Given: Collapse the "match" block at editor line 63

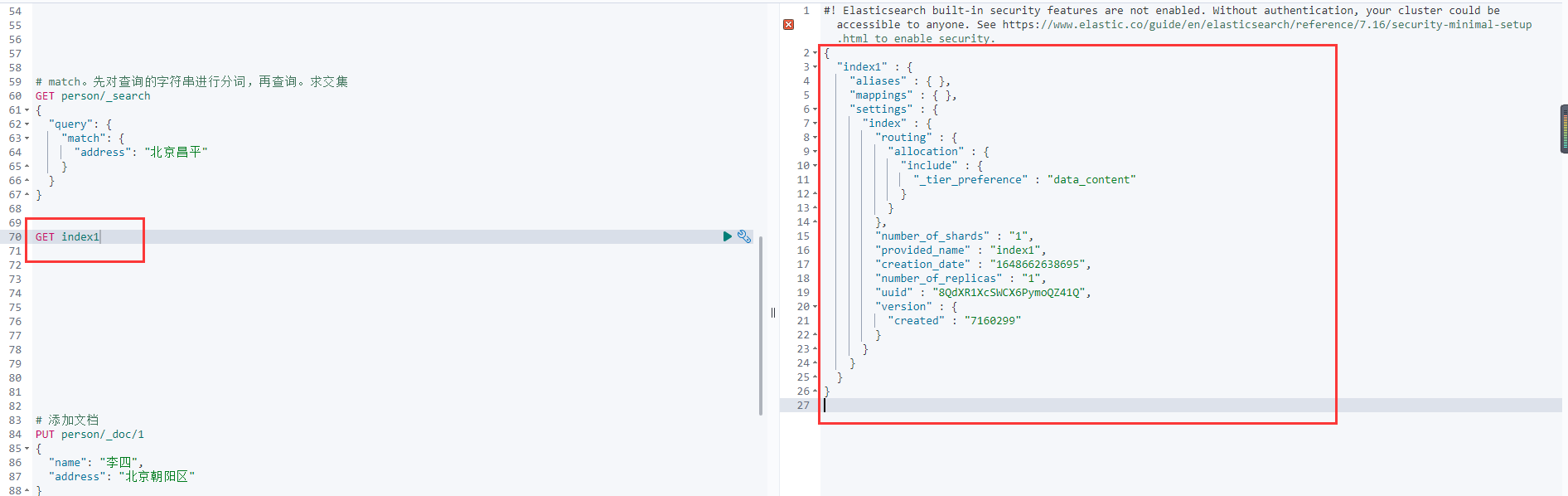Looking at the screenshot, I should [27, 139].
